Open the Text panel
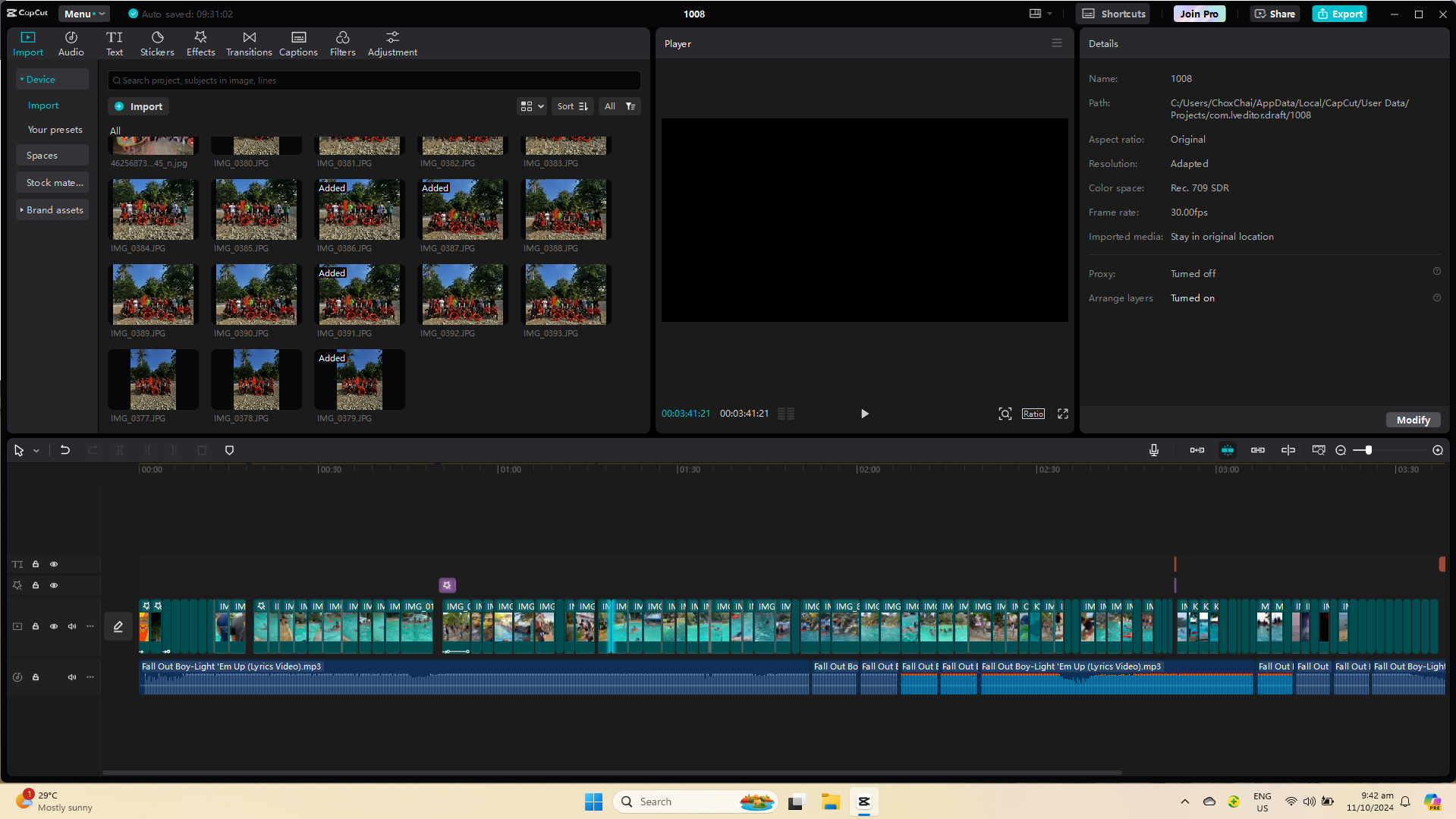 (x=115, y=43)
